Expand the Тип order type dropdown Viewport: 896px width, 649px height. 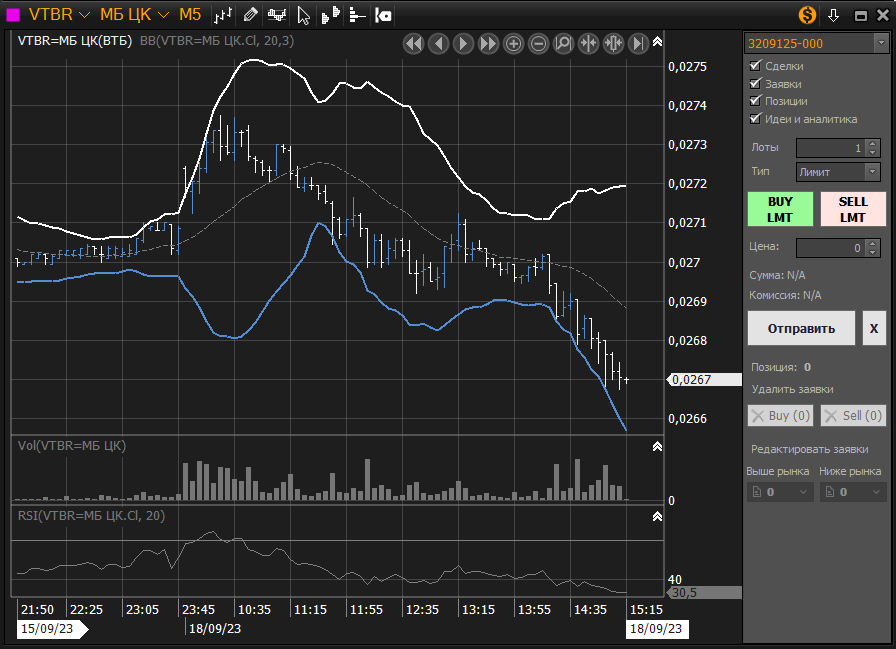tap(838, 172)
